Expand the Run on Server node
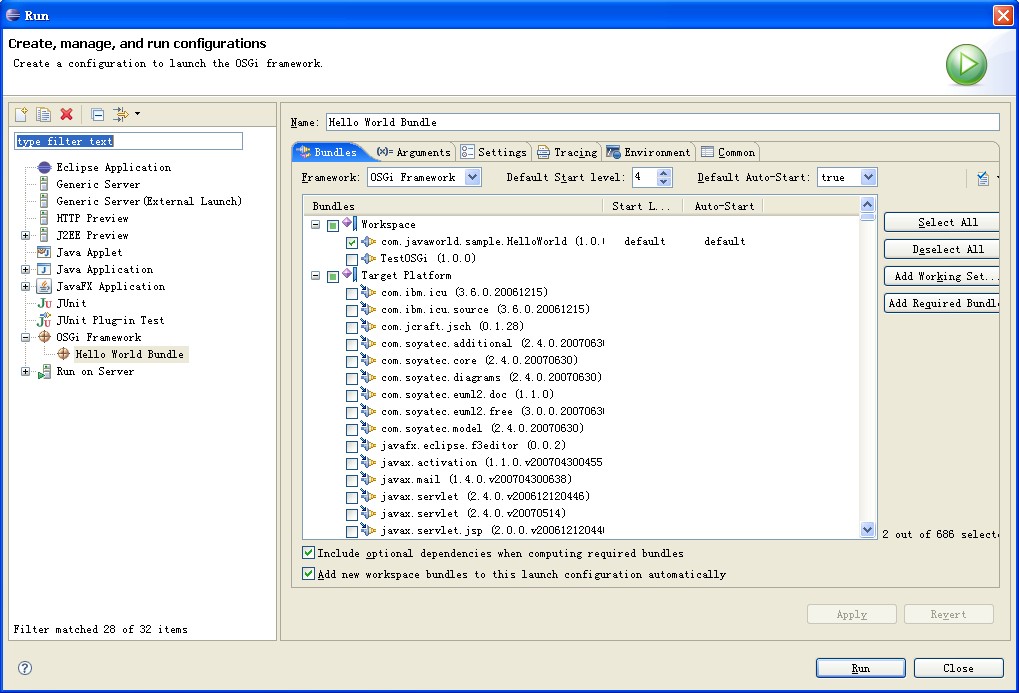This screenshot has width=1019, height=693. 25,371
